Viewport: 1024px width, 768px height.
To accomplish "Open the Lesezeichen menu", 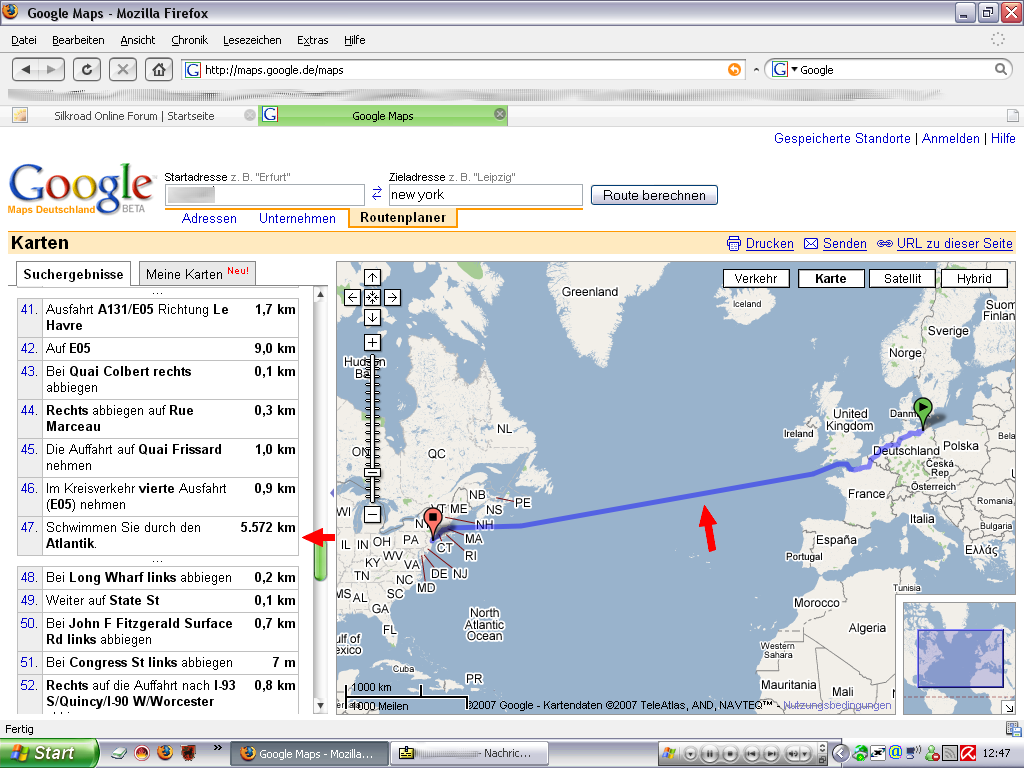I will pyautogui.click(x=252, y=40).
